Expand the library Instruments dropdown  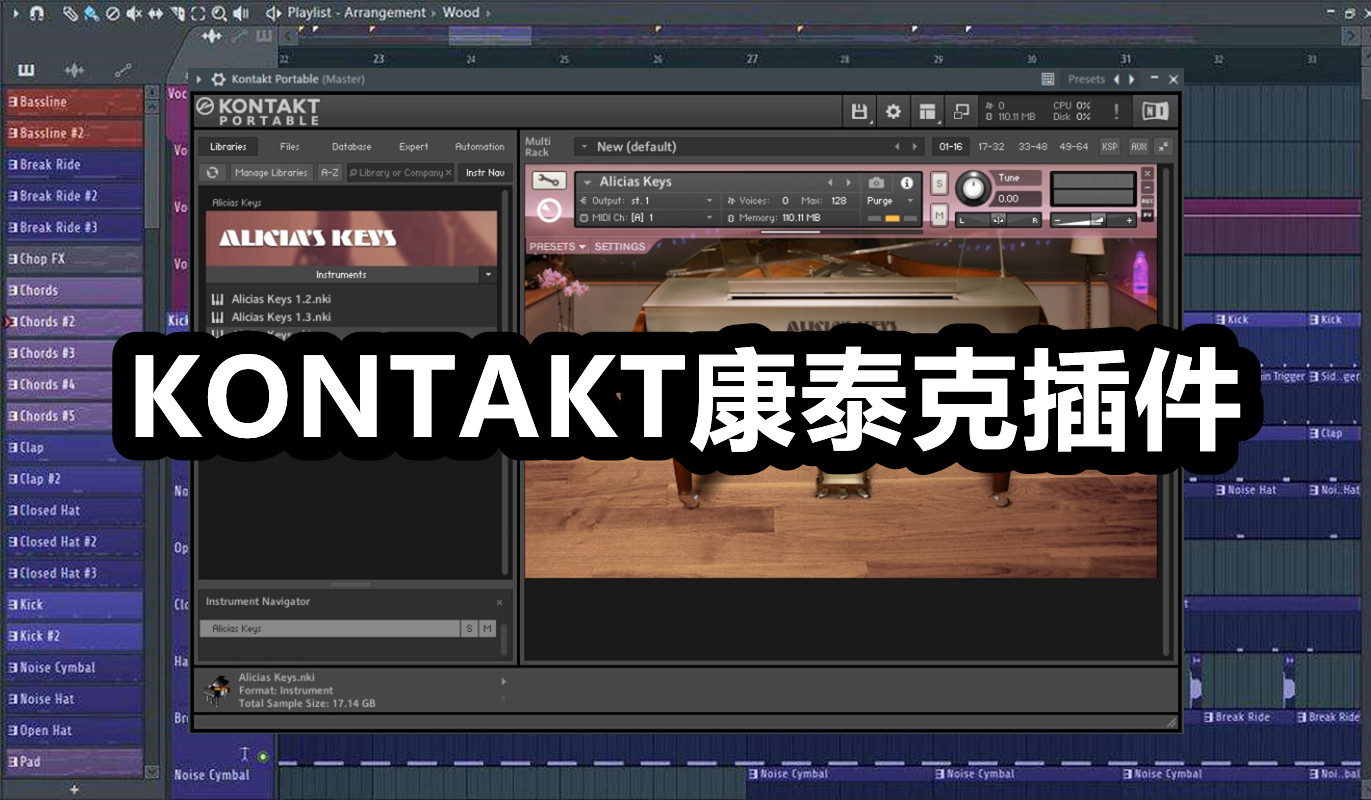488,274
